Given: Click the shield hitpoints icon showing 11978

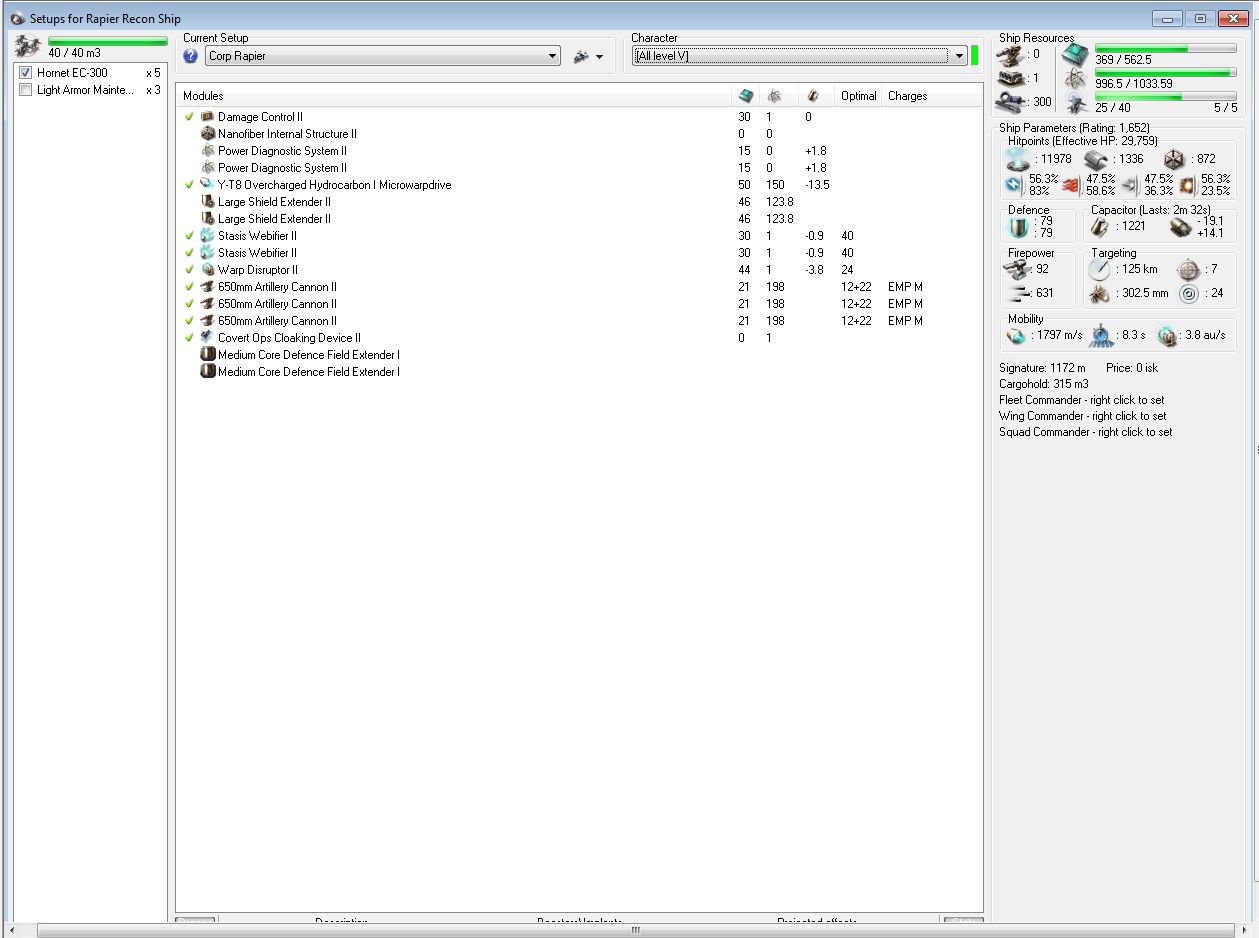Looking at the screenshot, I should click(x=1019, y=159).
